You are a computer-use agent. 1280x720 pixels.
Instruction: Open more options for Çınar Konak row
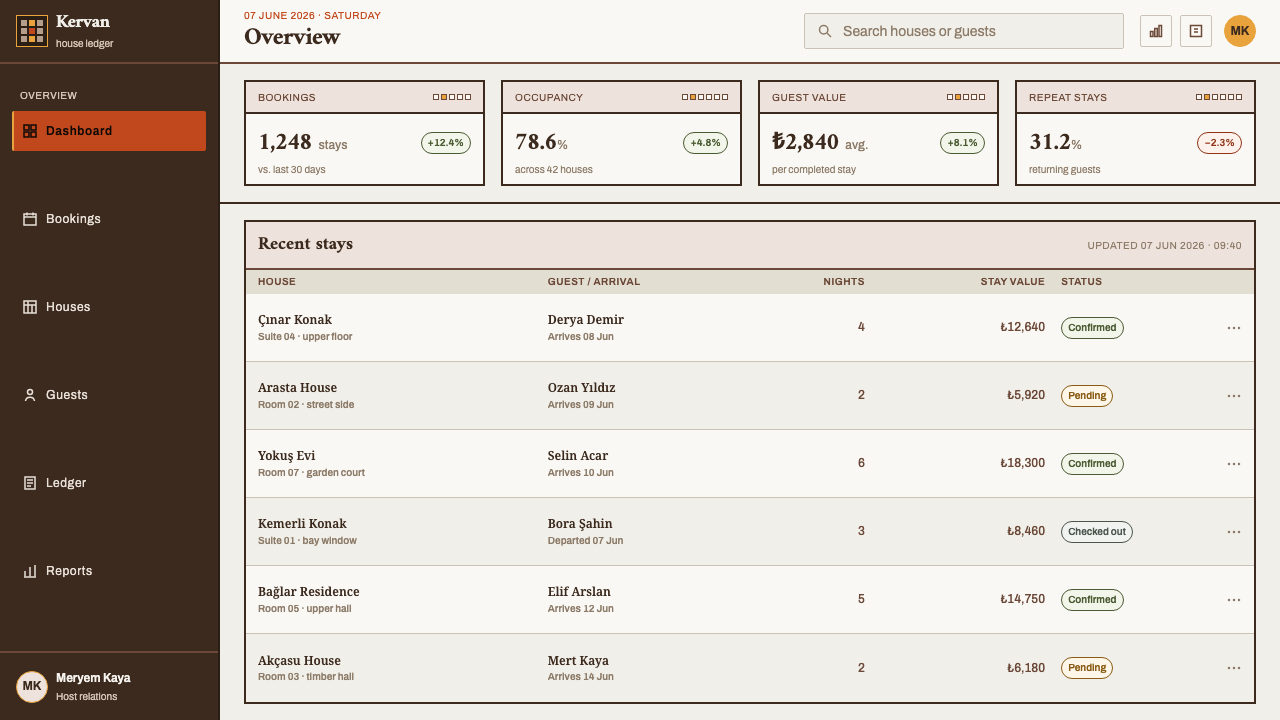[x=1234, y=328]
